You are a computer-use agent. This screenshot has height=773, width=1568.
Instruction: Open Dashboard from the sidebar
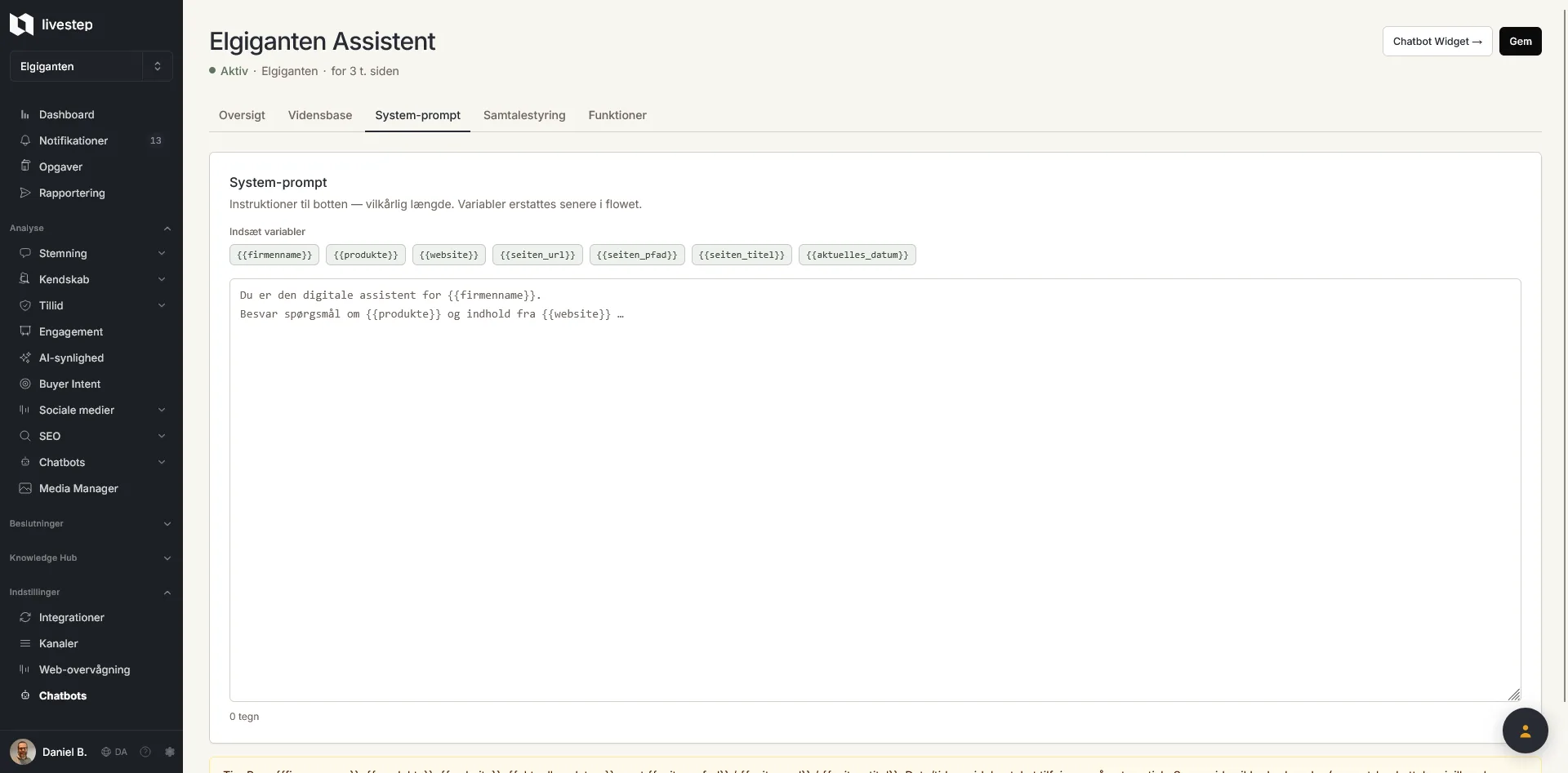point(91,114)
